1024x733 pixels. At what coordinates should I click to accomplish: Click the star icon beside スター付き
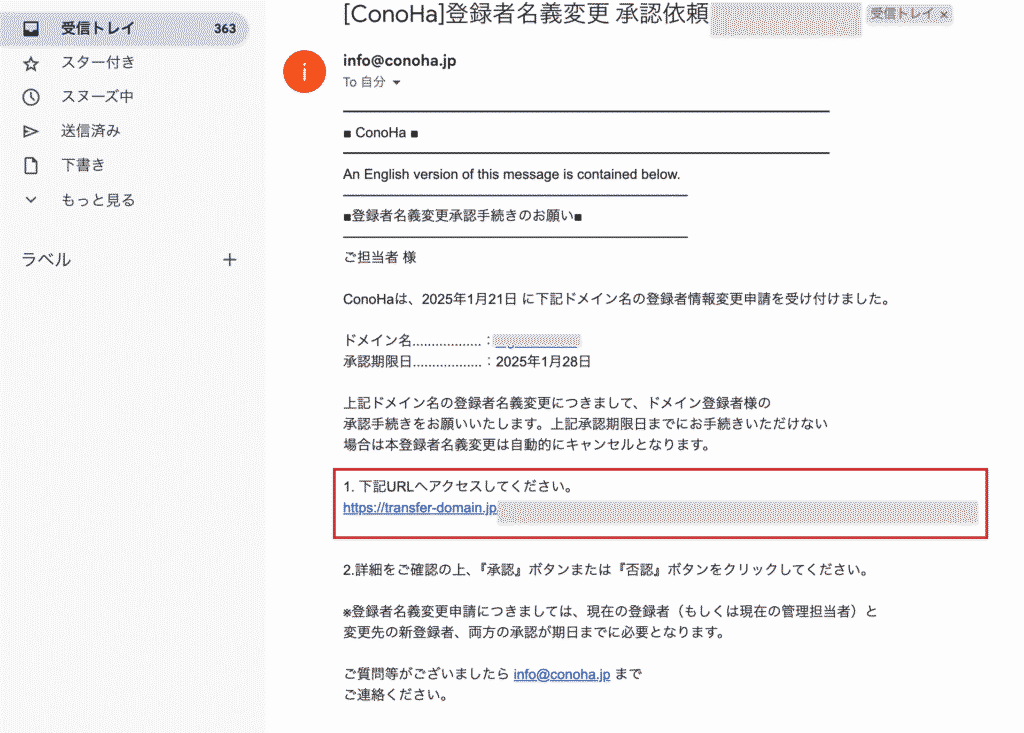(x=31, y=63)
